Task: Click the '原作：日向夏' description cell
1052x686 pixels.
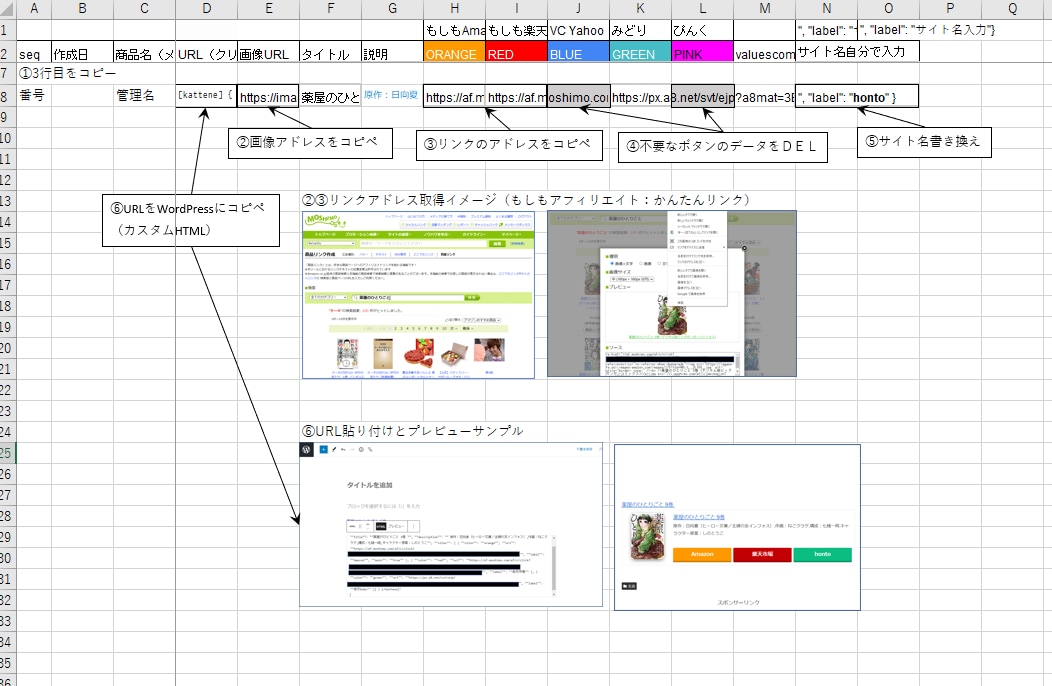Action: [x=392, y=96]
